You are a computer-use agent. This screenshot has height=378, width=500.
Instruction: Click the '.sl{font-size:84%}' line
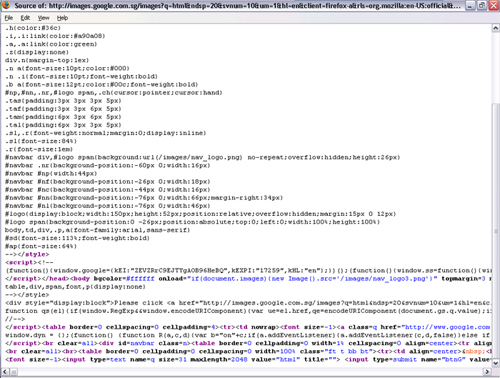(41, 141)
